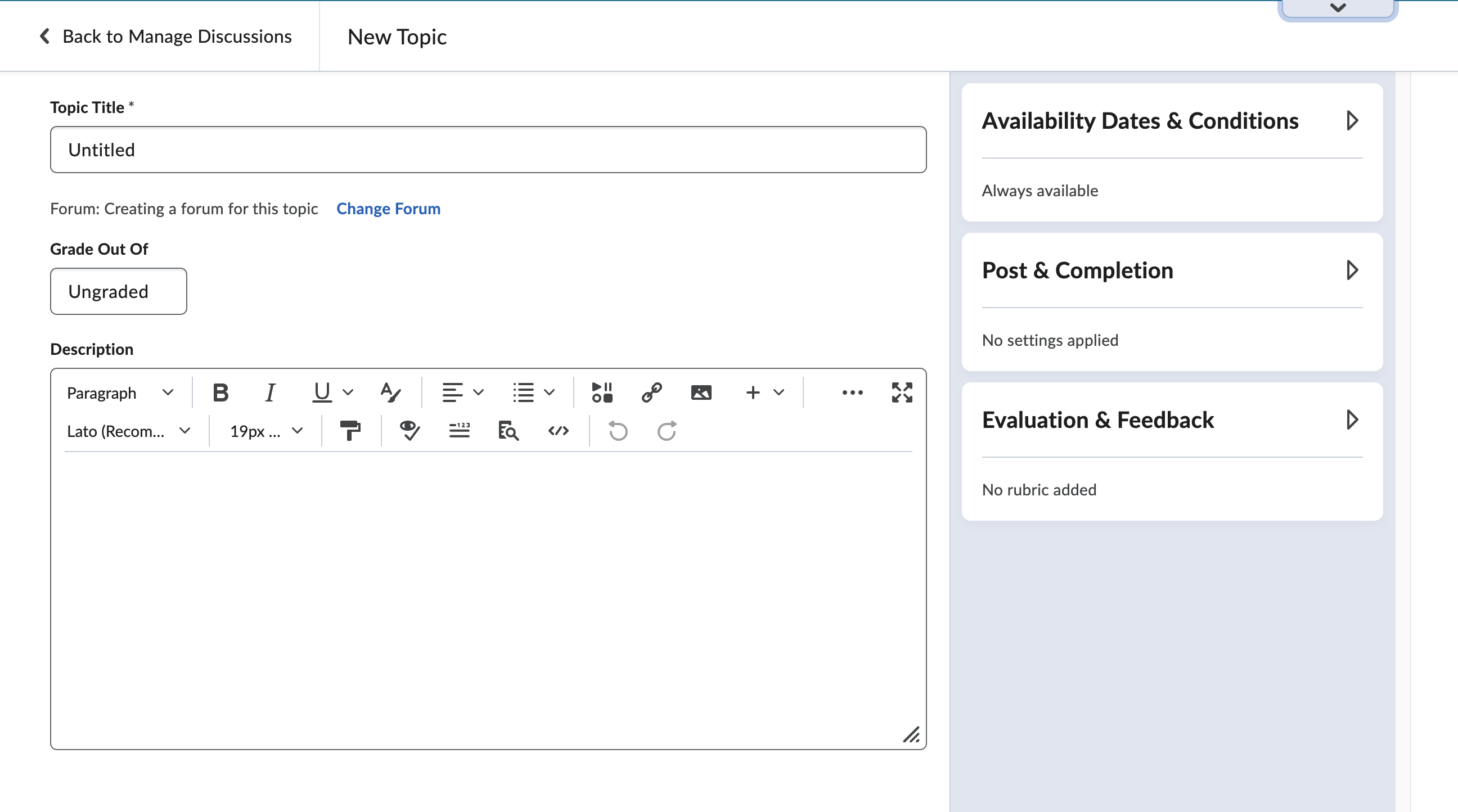This screenshot has width=1458, height=812.
Task: Insert a quicklink using the chain icon
Action: point(651,392)
